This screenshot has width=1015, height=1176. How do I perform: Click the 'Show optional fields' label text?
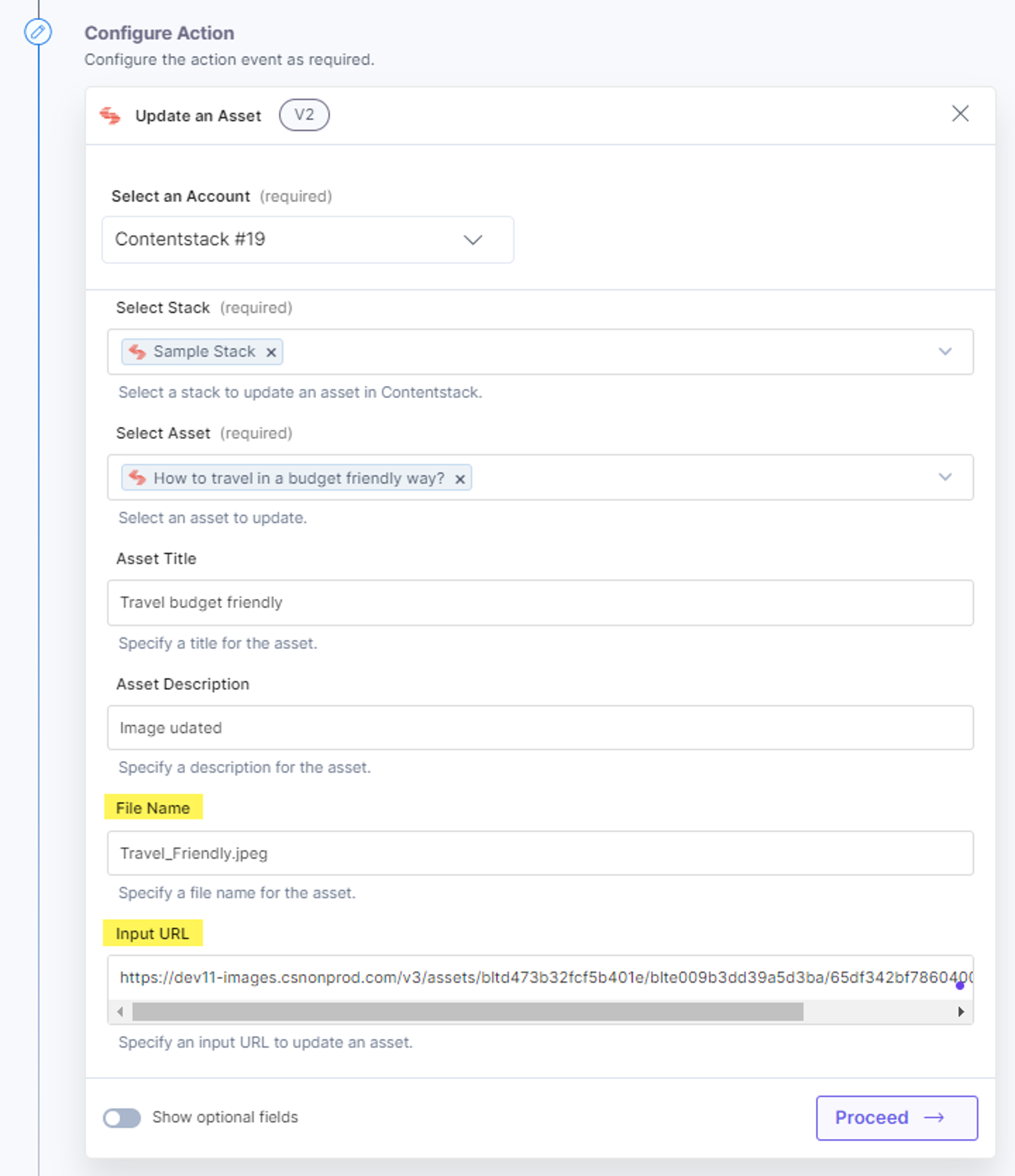225,1117
